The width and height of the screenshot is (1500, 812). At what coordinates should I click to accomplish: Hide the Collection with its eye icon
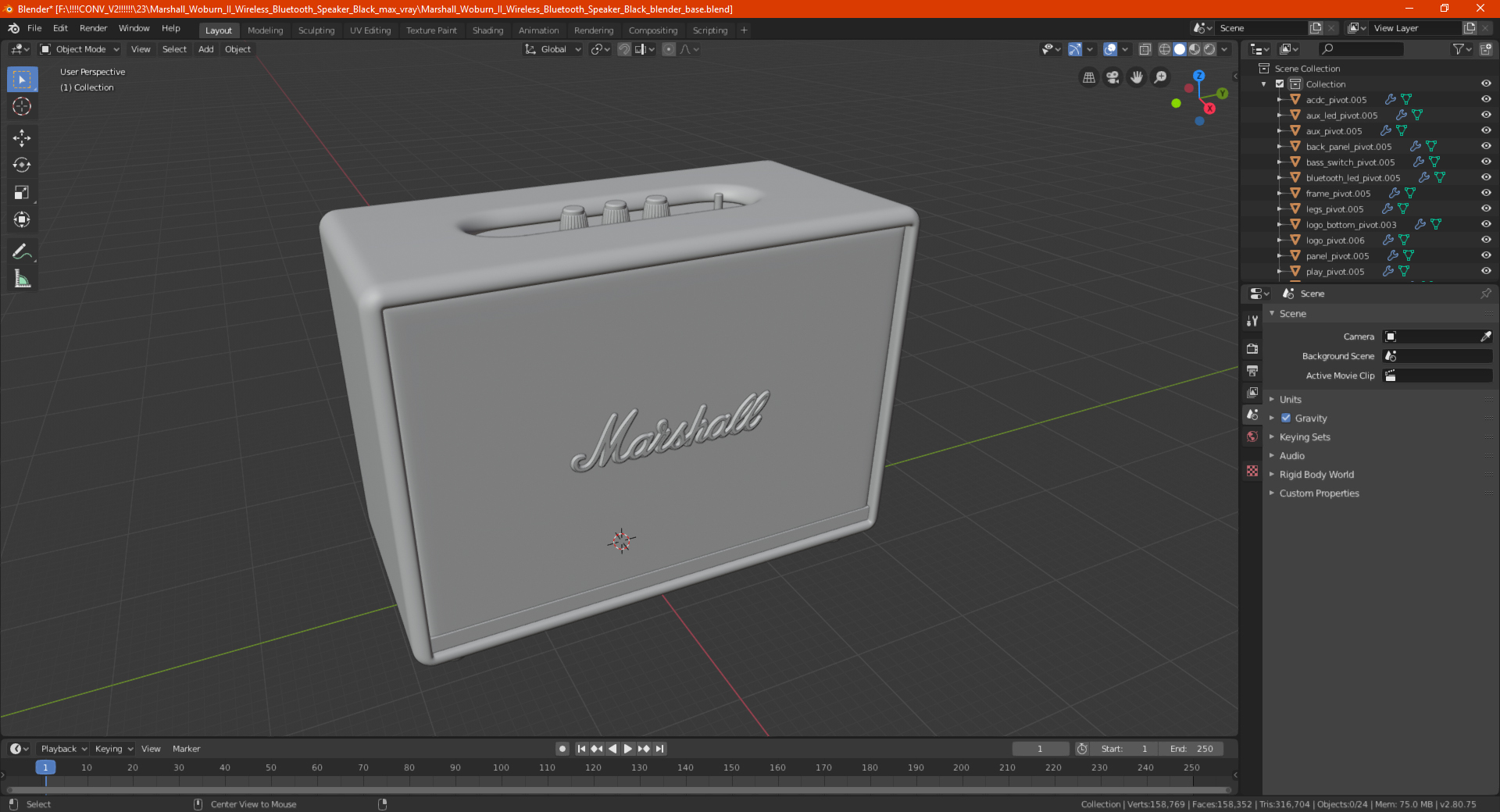click(1486, 84)
